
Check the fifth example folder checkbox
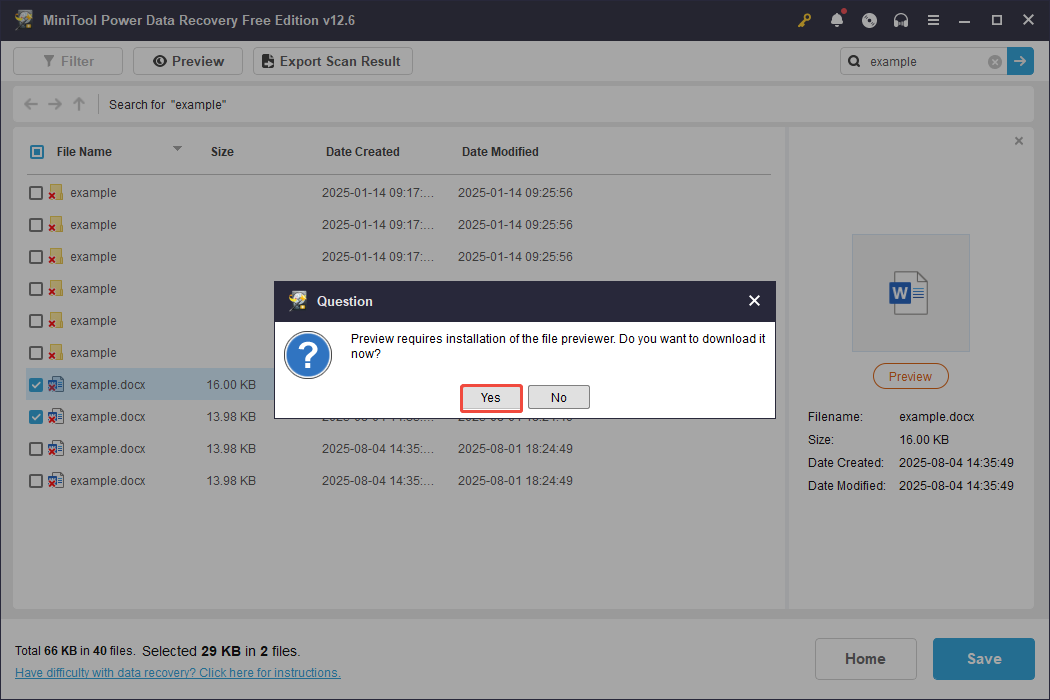[36, 322]
